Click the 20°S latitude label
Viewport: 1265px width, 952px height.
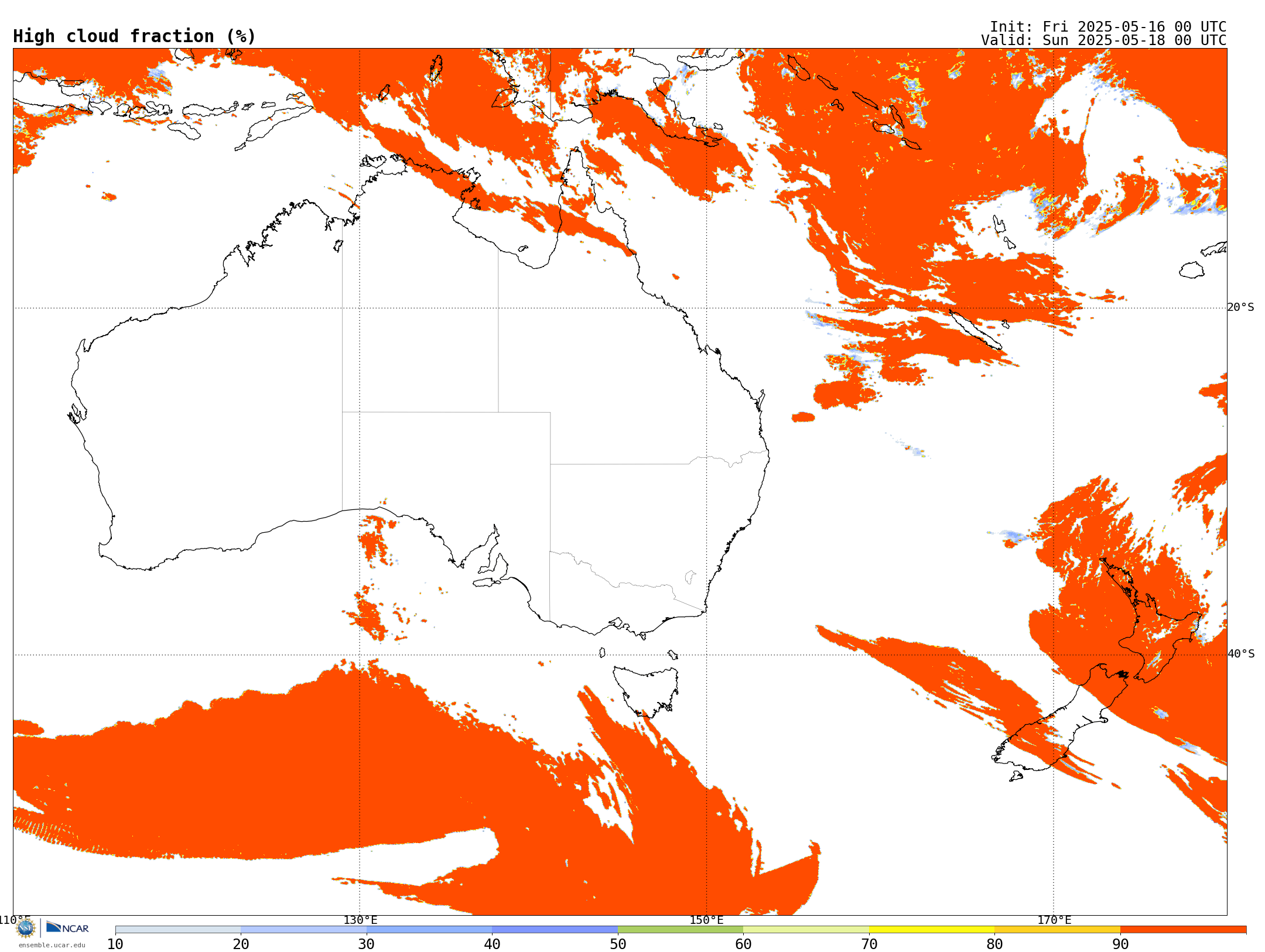tap(1241, 307)
